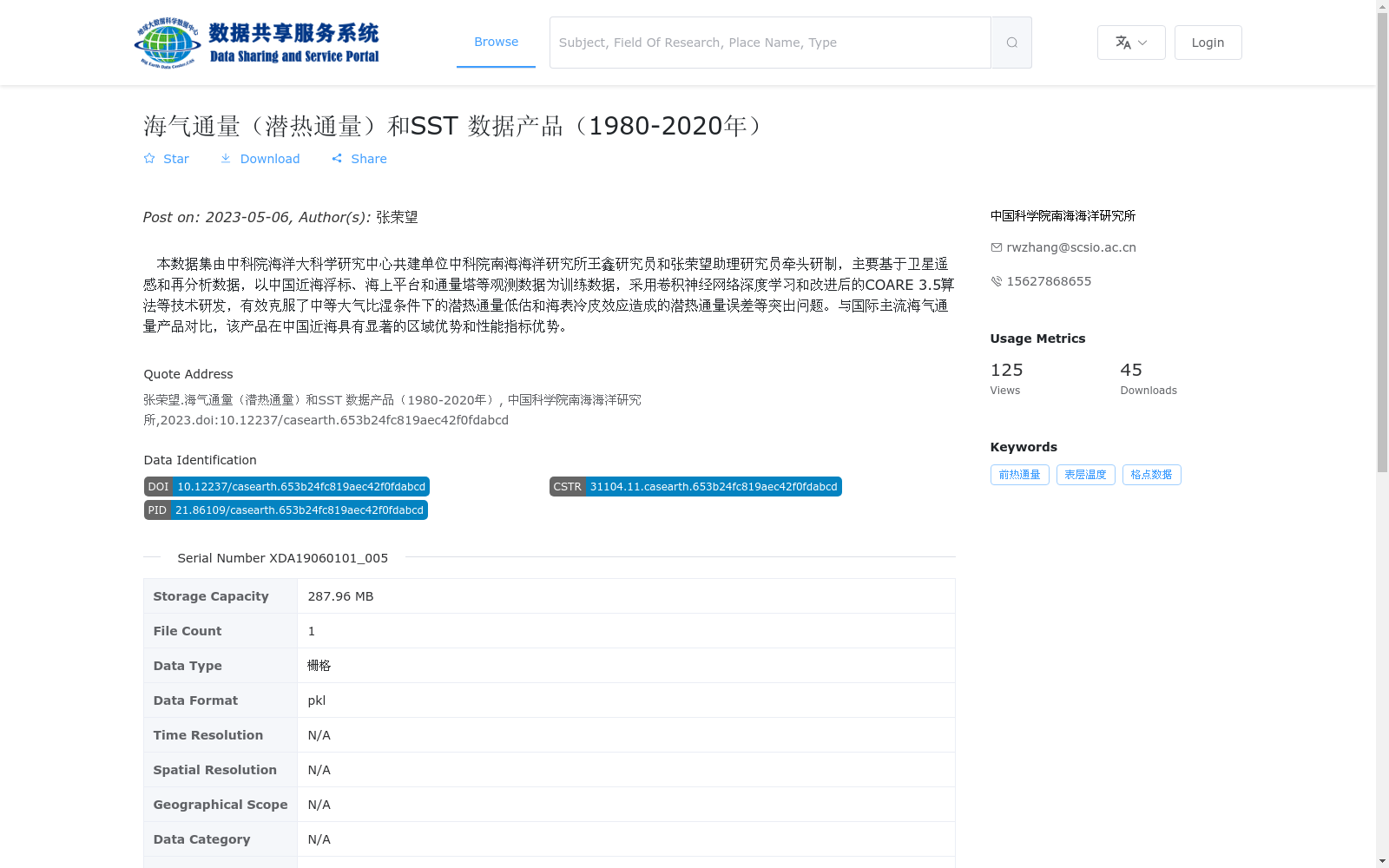Click the Data Format value pkl

coord(317,700)
